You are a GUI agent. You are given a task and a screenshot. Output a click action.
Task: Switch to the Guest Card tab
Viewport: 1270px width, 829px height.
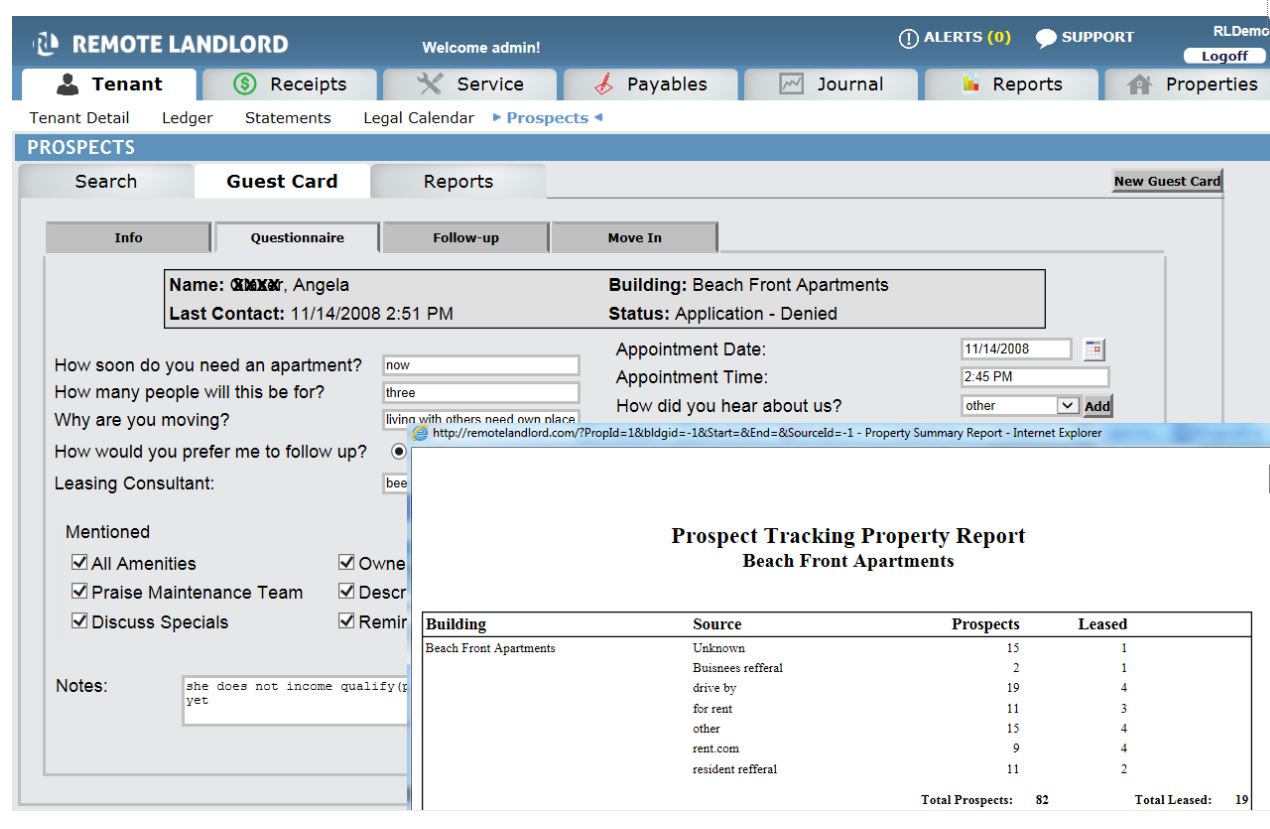282,181
